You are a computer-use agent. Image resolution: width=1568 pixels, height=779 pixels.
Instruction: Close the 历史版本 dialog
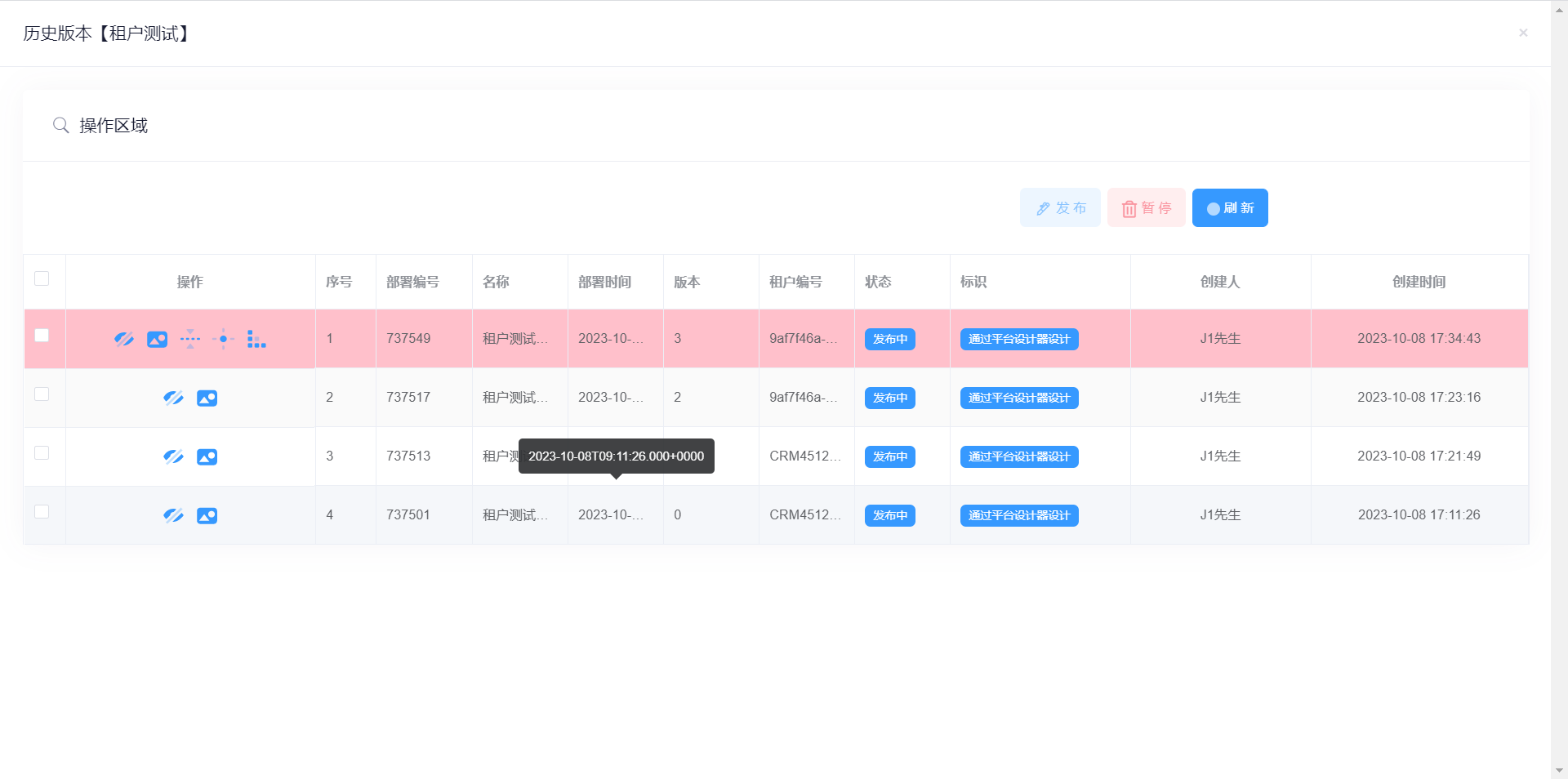(x=1522, y=33)
